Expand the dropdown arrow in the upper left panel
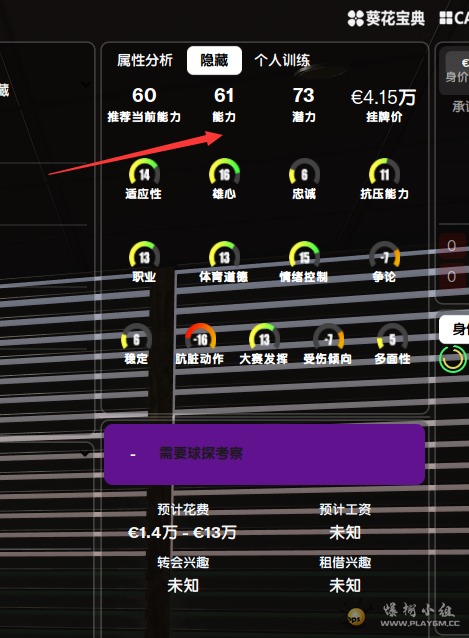469x638 pixels. coord(85,84)
